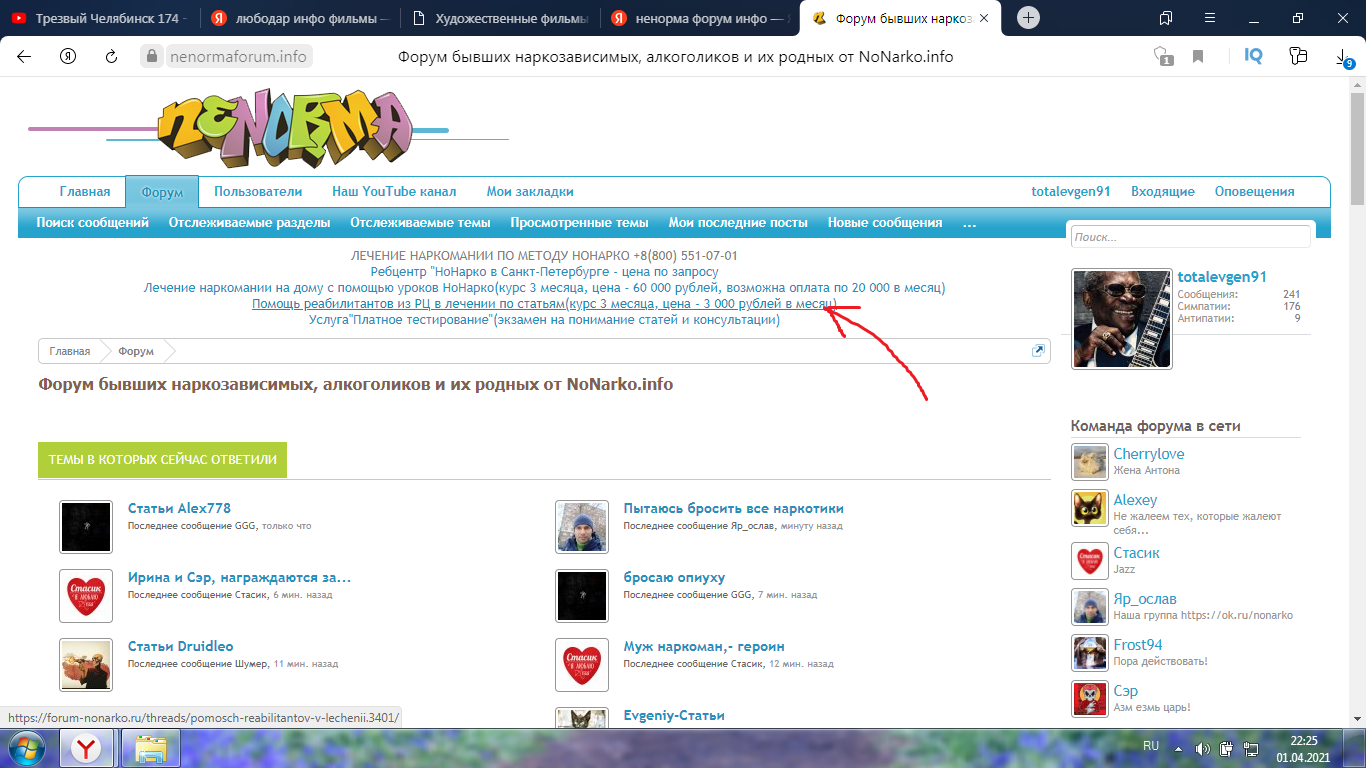Screen dimensions: 1366x768
Task: Click the volume speaker tray icon
Action: tap(1203, 748)
